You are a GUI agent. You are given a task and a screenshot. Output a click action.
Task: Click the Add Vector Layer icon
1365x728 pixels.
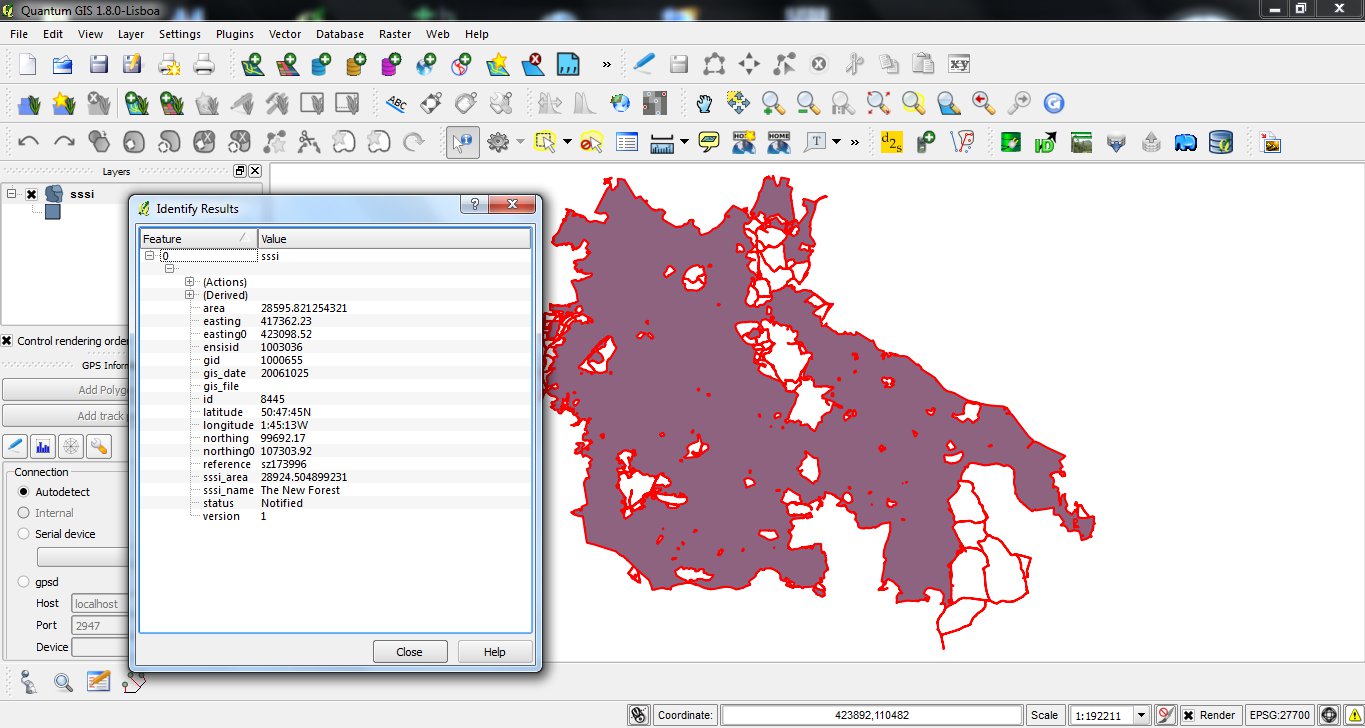252,65
